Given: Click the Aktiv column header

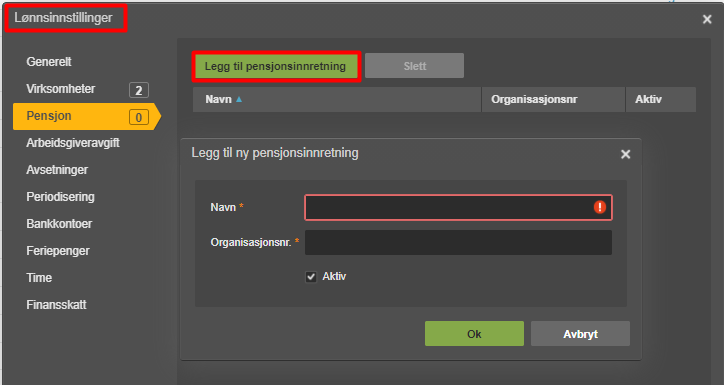Looking at the screenshot, I should (x=661, y=99).
